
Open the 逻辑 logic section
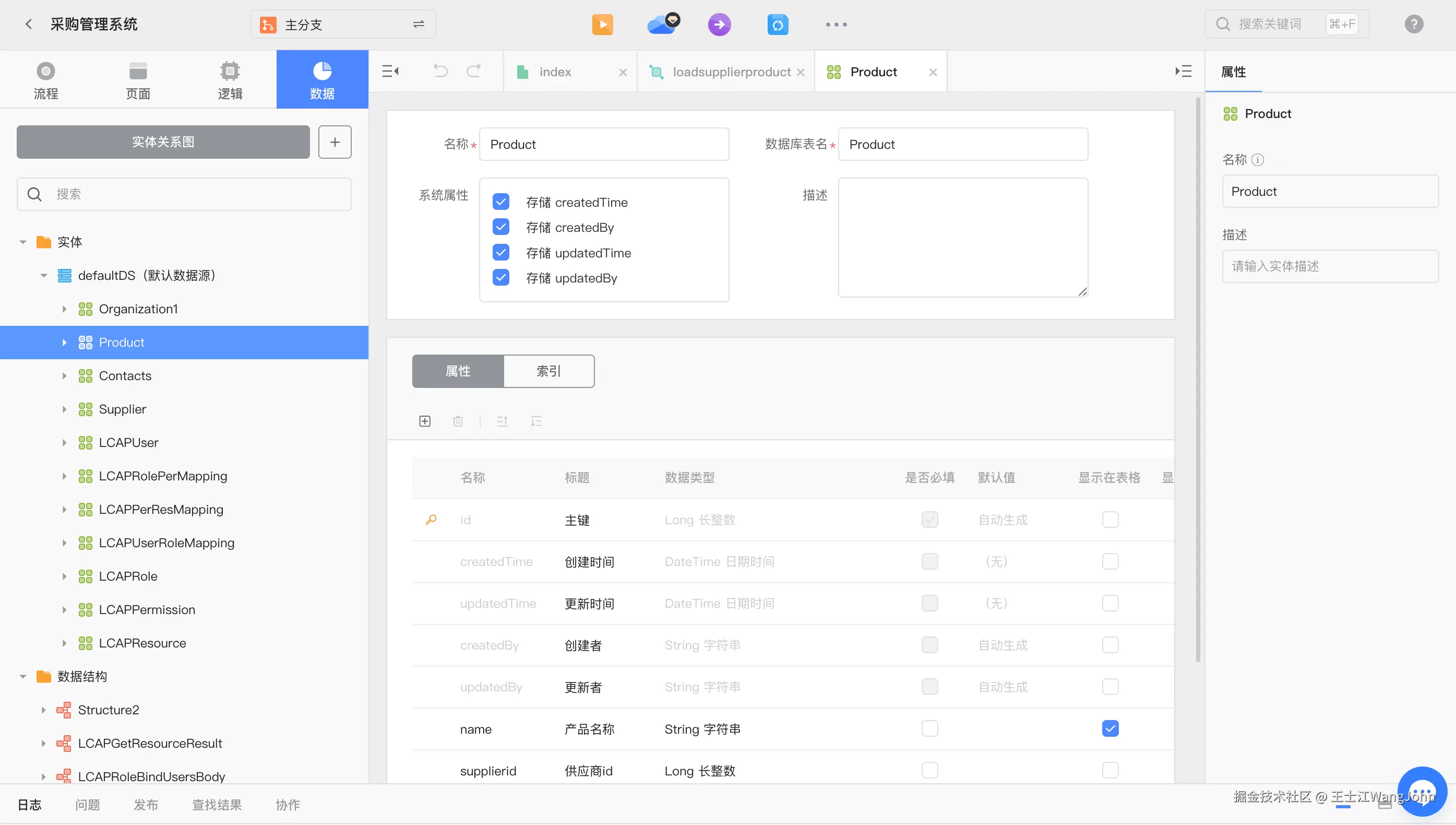[x=230, y=80]
